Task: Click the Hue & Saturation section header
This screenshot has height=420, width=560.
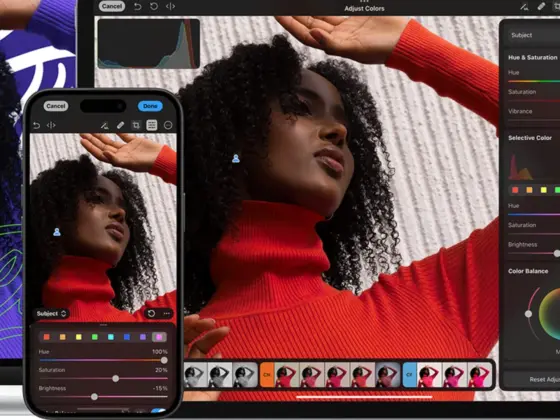Action: (x=532, y=57)
